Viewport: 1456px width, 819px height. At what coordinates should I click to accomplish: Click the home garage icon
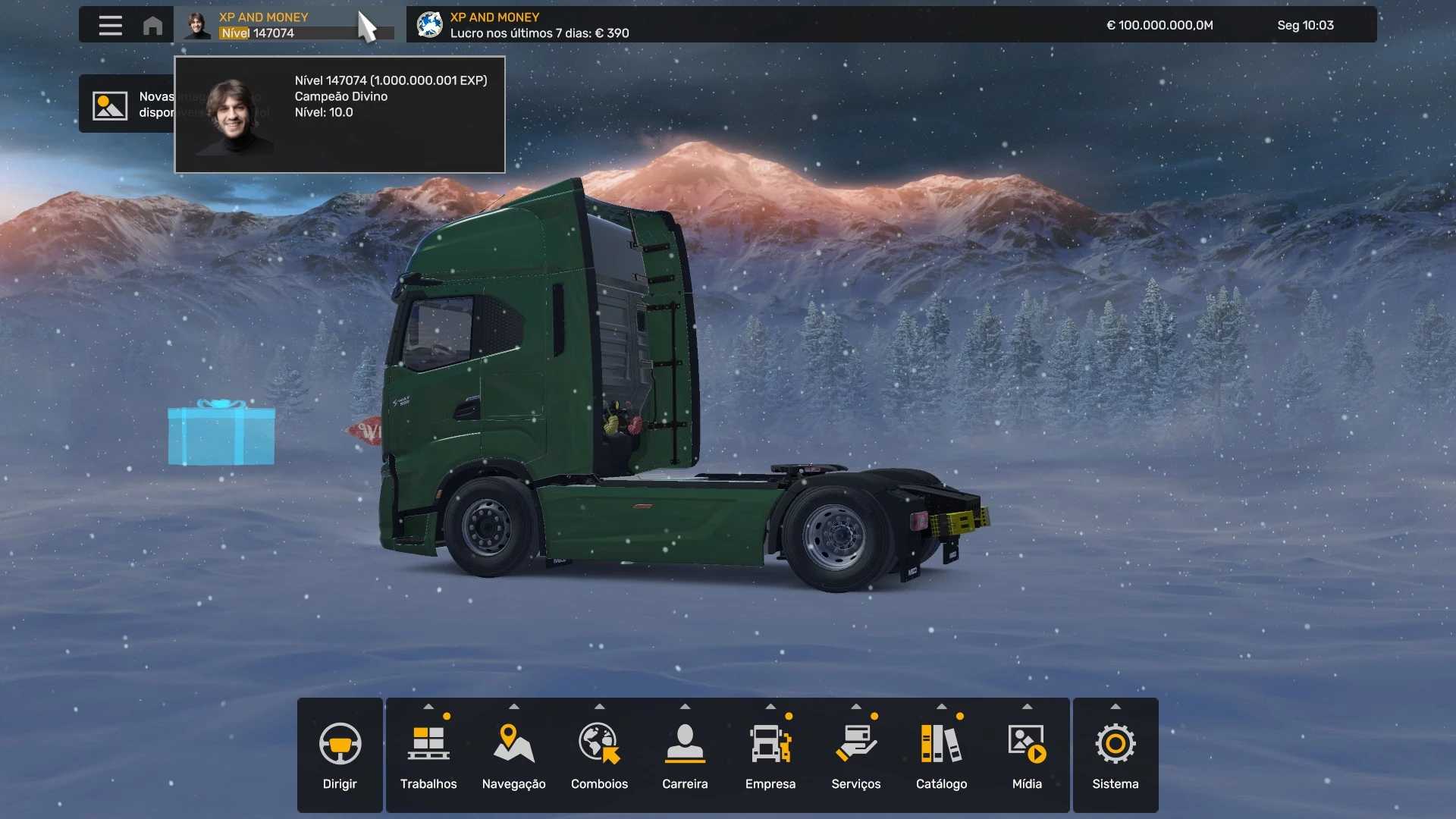click(x=152, y=26)
